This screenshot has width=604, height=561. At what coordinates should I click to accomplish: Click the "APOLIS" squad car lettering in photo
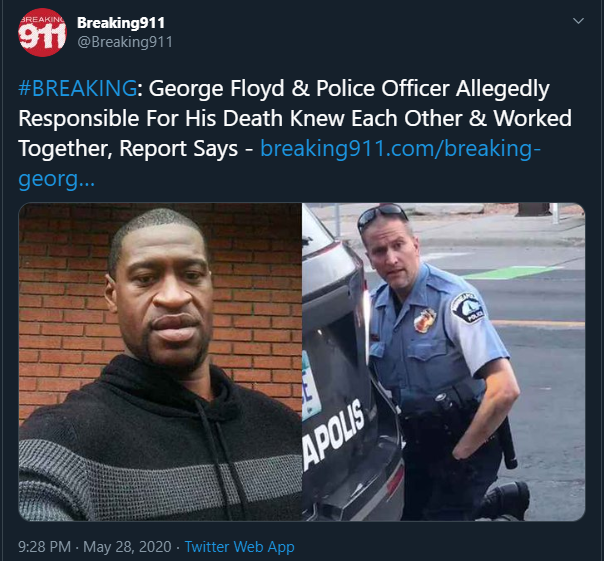[333, 436]
